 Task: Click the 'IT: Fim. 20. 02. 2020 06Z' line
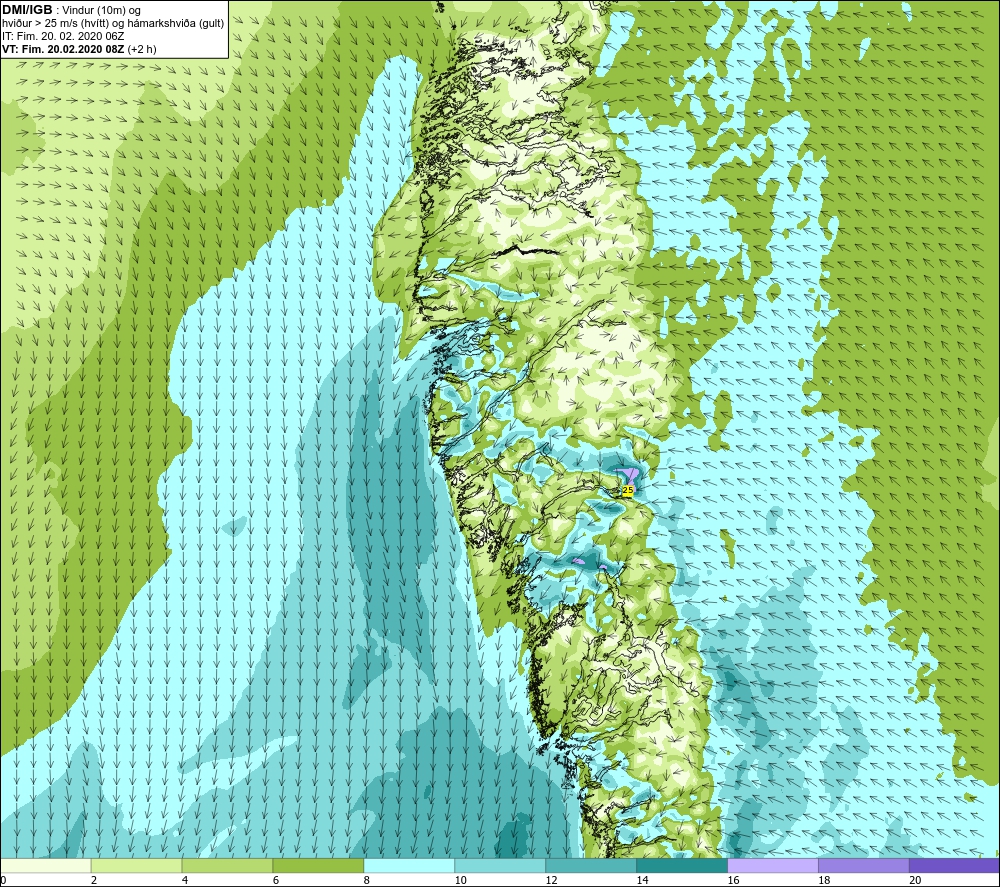point(62,36)
